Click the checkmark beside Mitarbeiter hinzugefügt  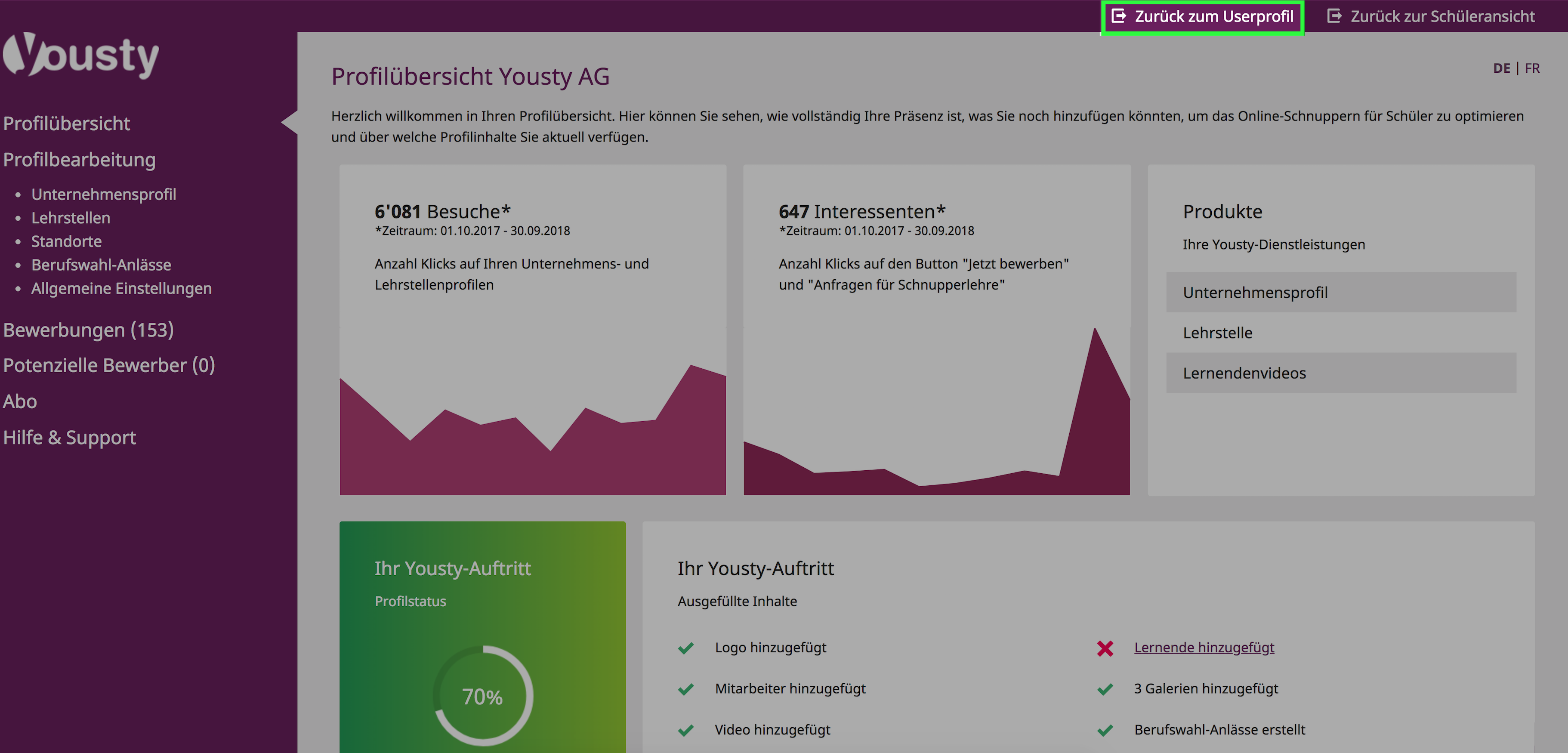pyautogui.click(x=685, y=689)
